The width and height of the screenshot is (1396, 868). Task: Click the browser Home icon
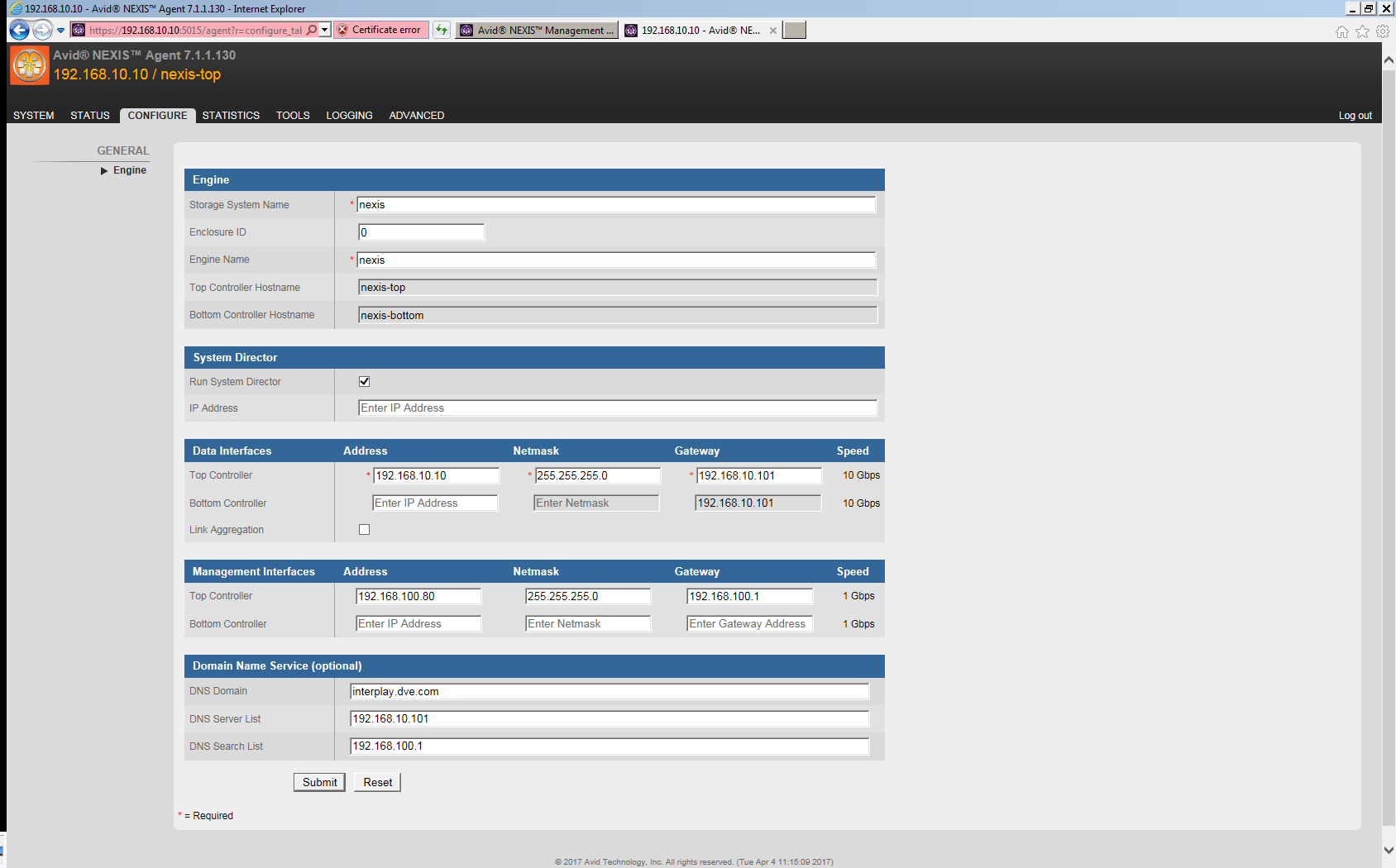click(1341, 31)
